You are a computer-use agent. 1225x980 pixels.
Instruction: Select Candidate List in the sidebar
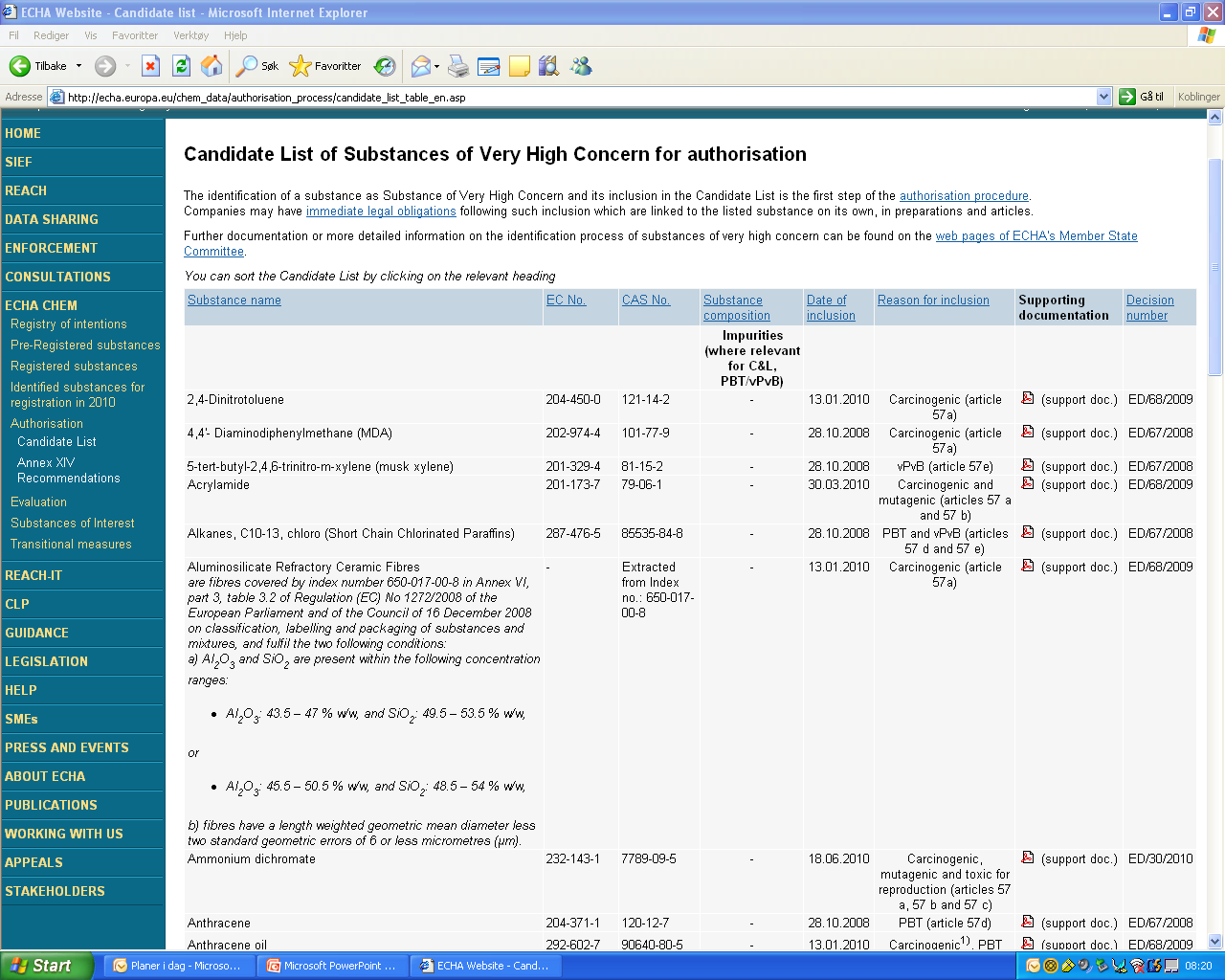click(x=56, y=442)
